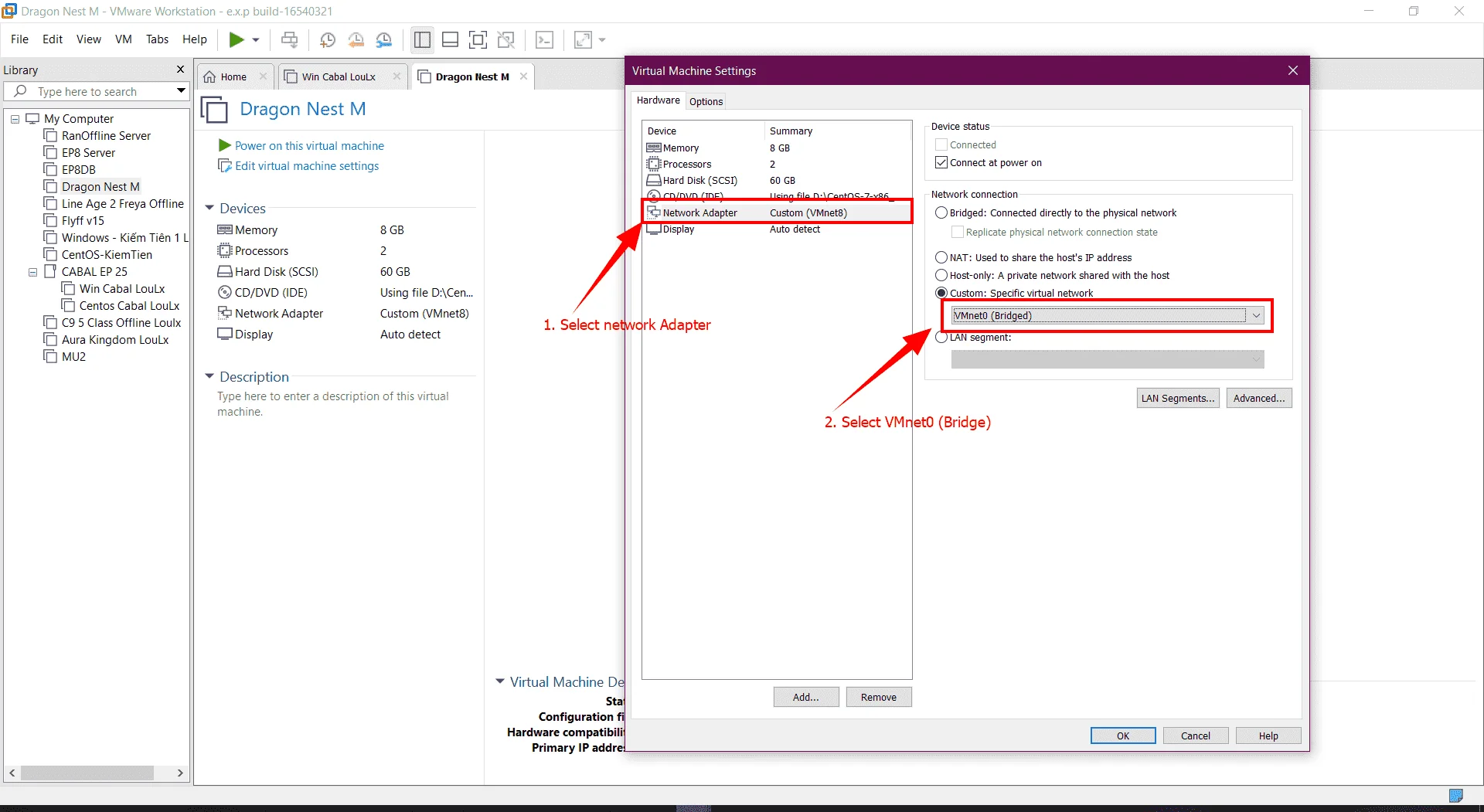Screen dimensions: 1484x812
Task: Click the magnifier icon in the Library search
Action: tap(21, 91)
